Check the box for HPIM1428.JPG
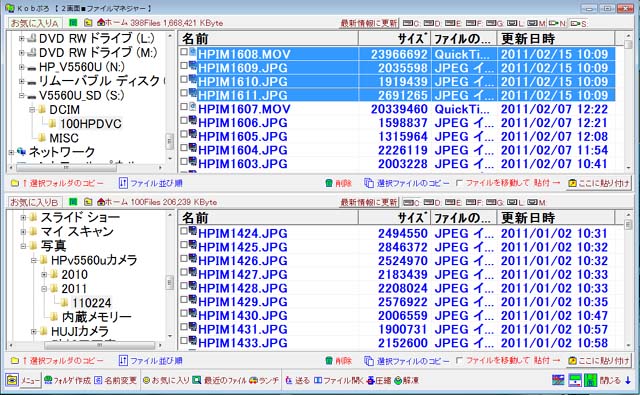This screenshot has height=395, width=640. [x=184, y=285]
